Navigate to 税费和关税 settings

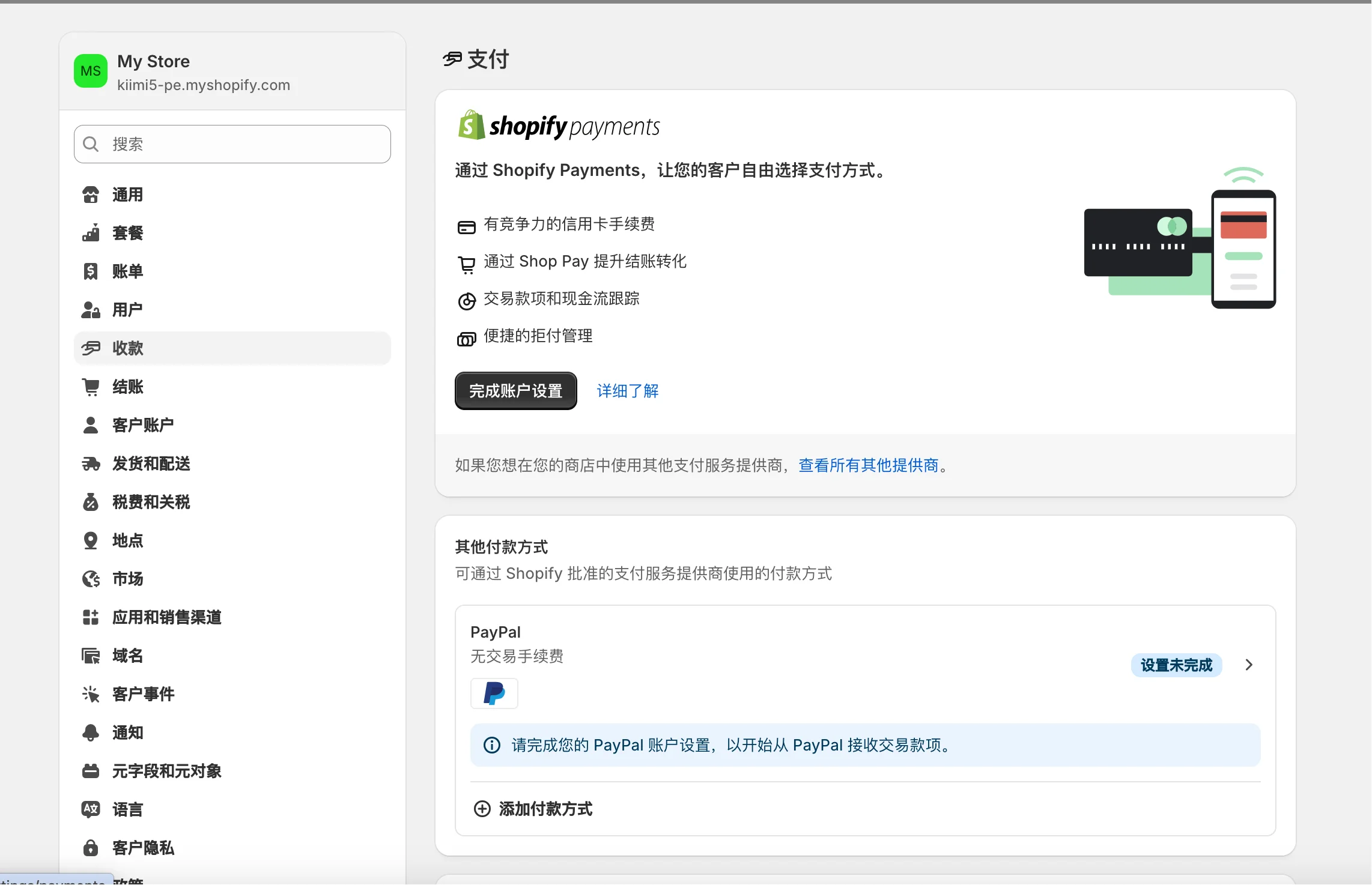tap(232, 502)
